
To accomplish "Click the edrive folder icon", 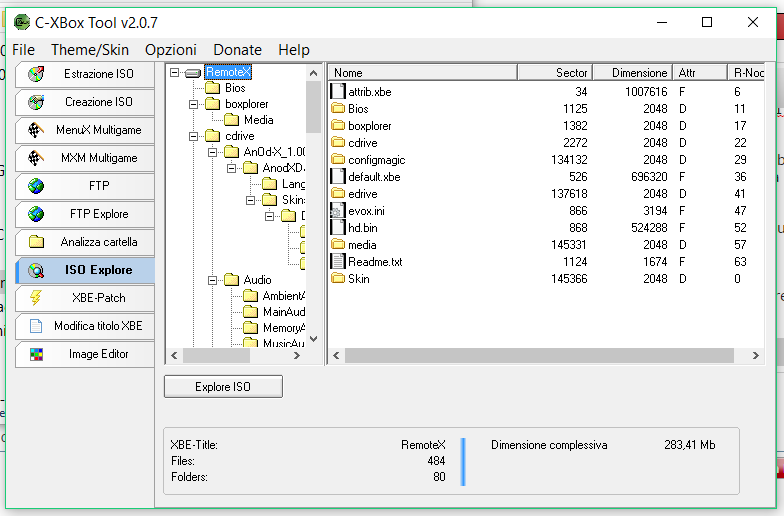I will 338,194.
